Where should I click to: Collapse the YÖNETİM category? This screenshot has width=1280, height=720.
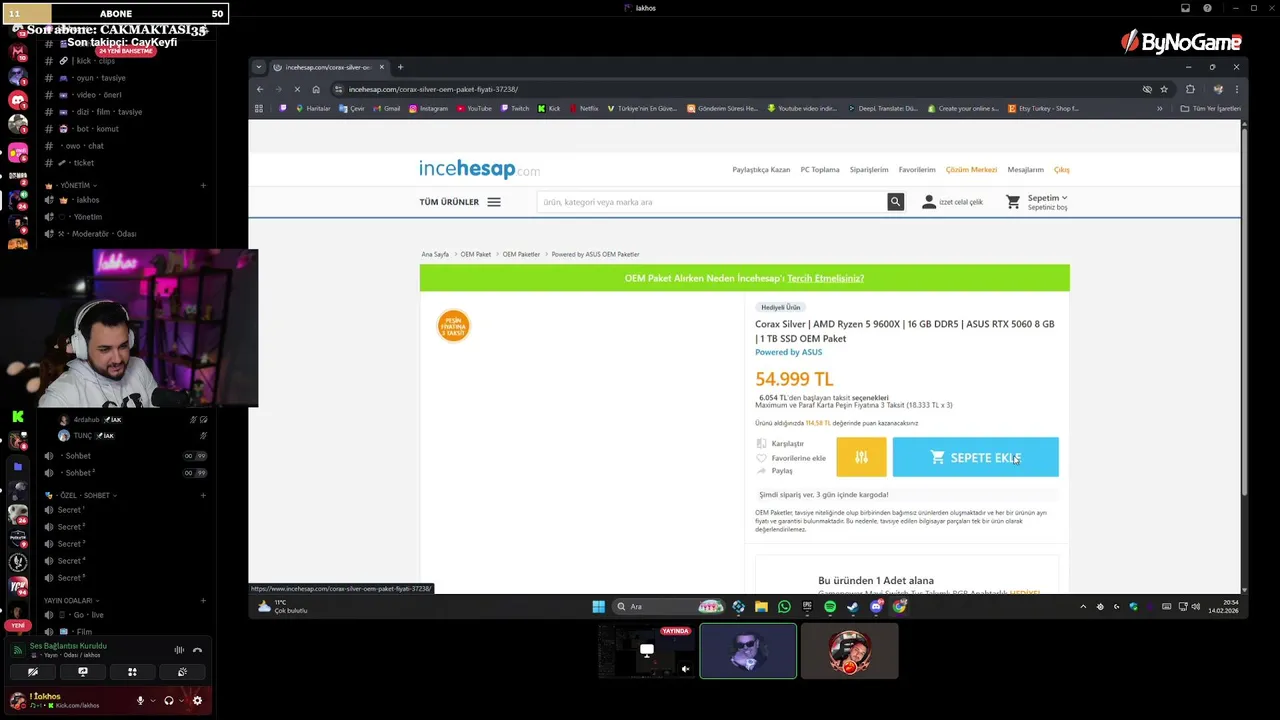pos(74,185)
